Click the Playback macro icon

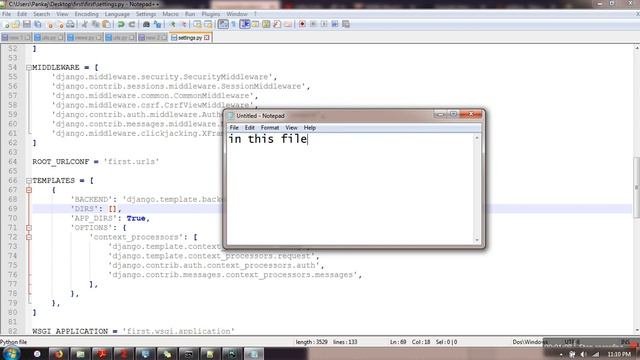click(x=324, y=24)
